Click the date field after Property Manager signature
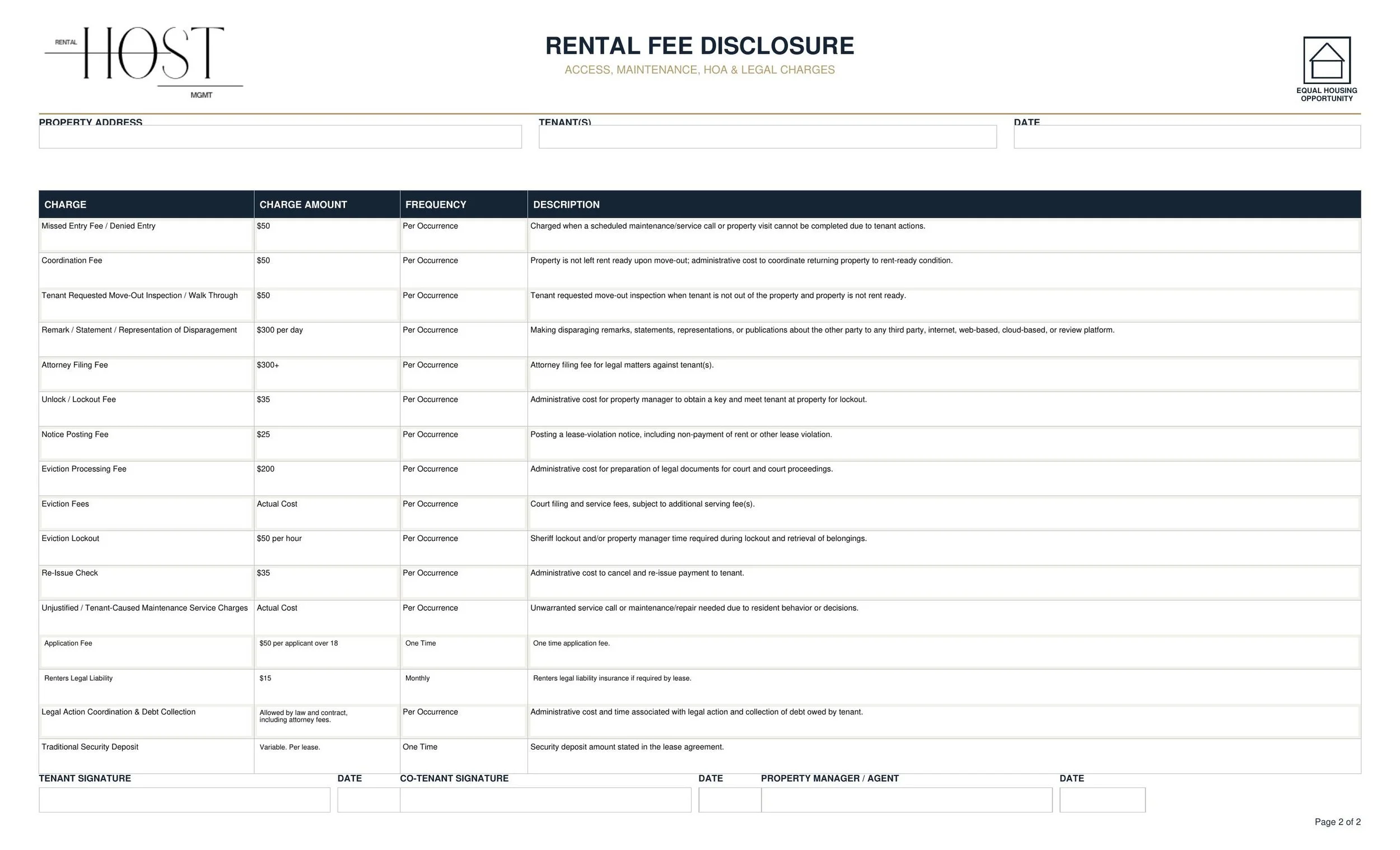 [x=1102, y=800]
